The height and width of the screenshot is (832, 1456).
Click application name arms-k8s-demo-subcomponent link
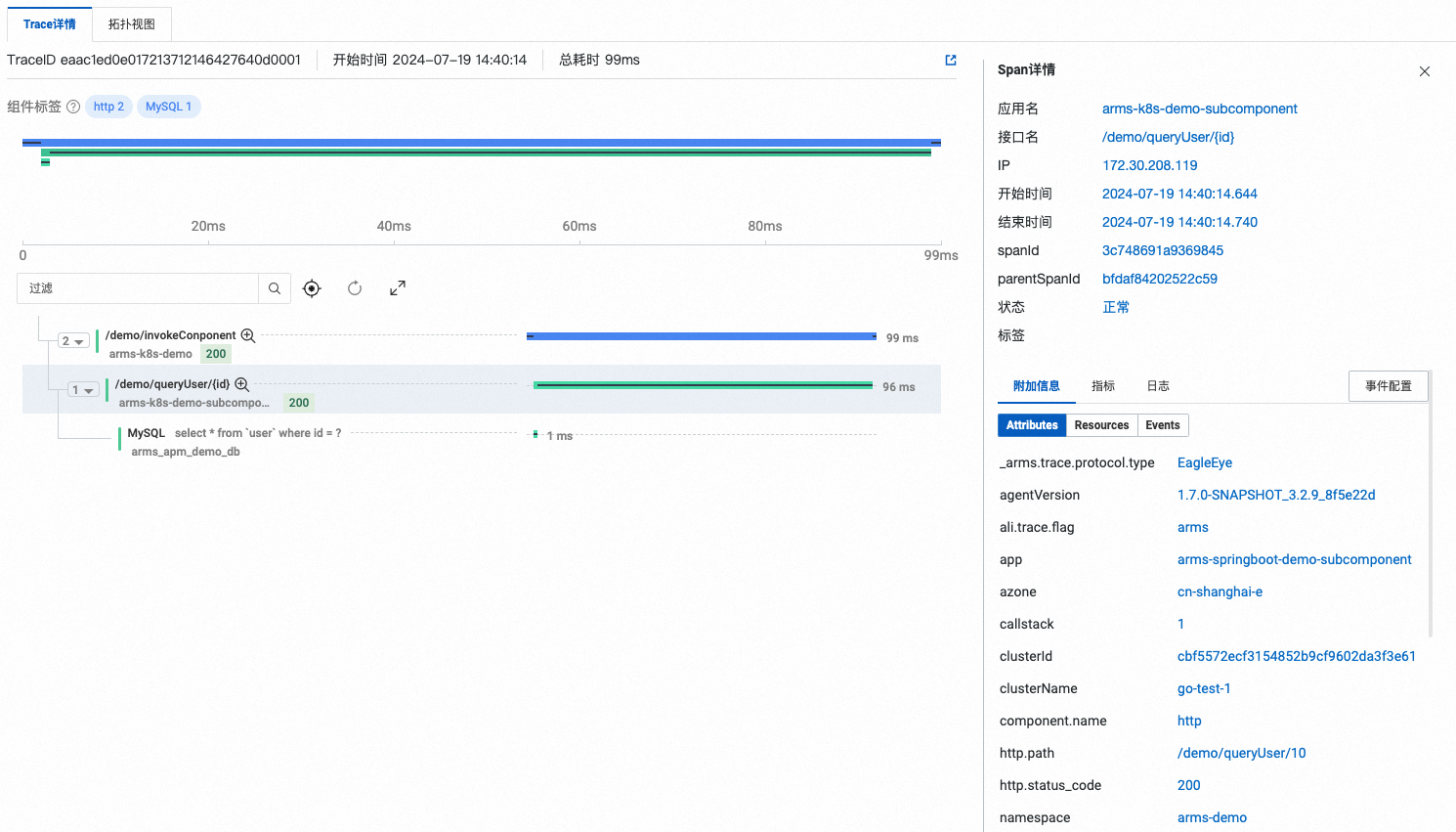(1199, 109)
